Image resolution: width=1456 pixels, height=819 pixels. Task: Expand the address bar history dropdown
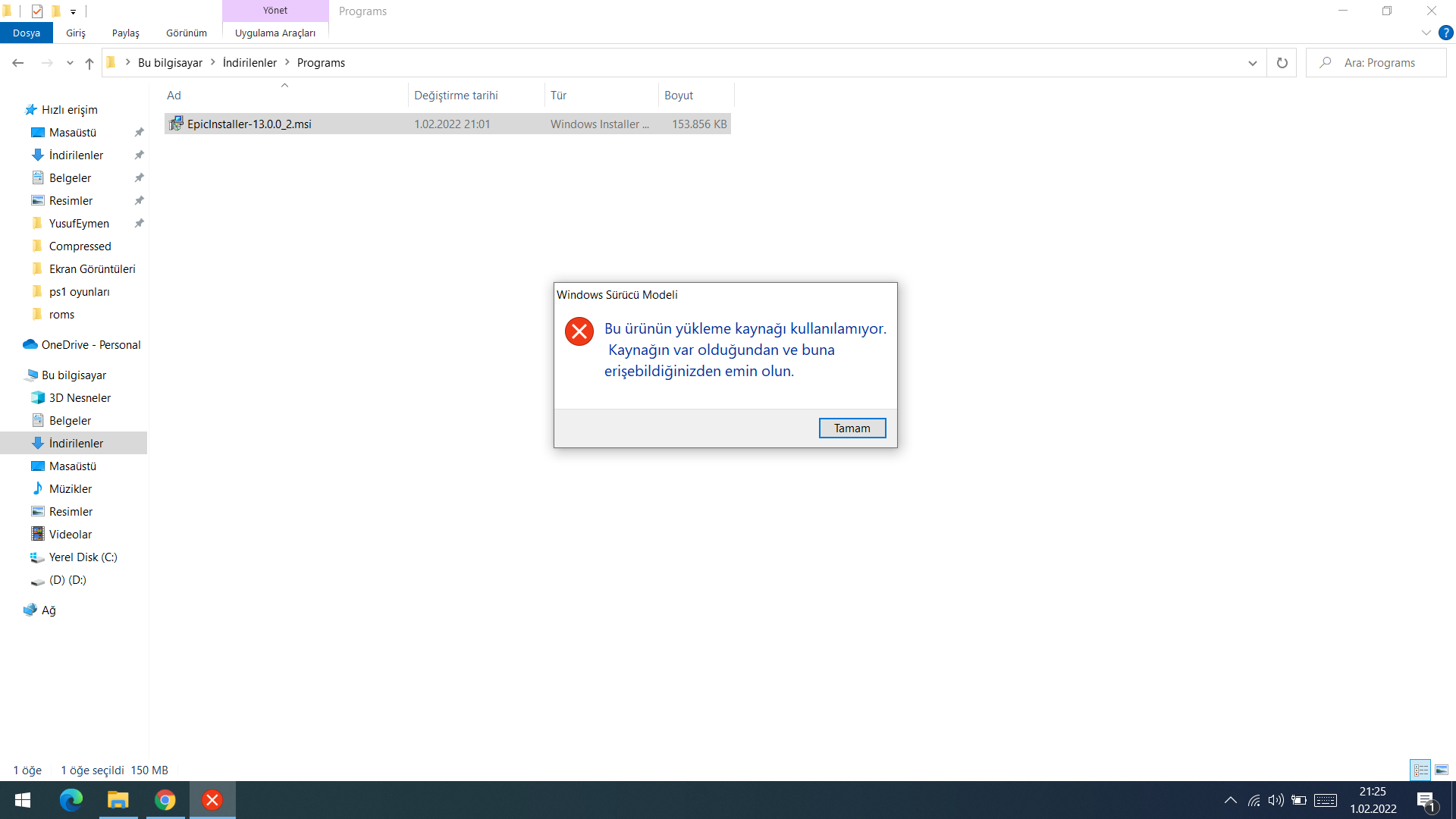(1252, 63)
